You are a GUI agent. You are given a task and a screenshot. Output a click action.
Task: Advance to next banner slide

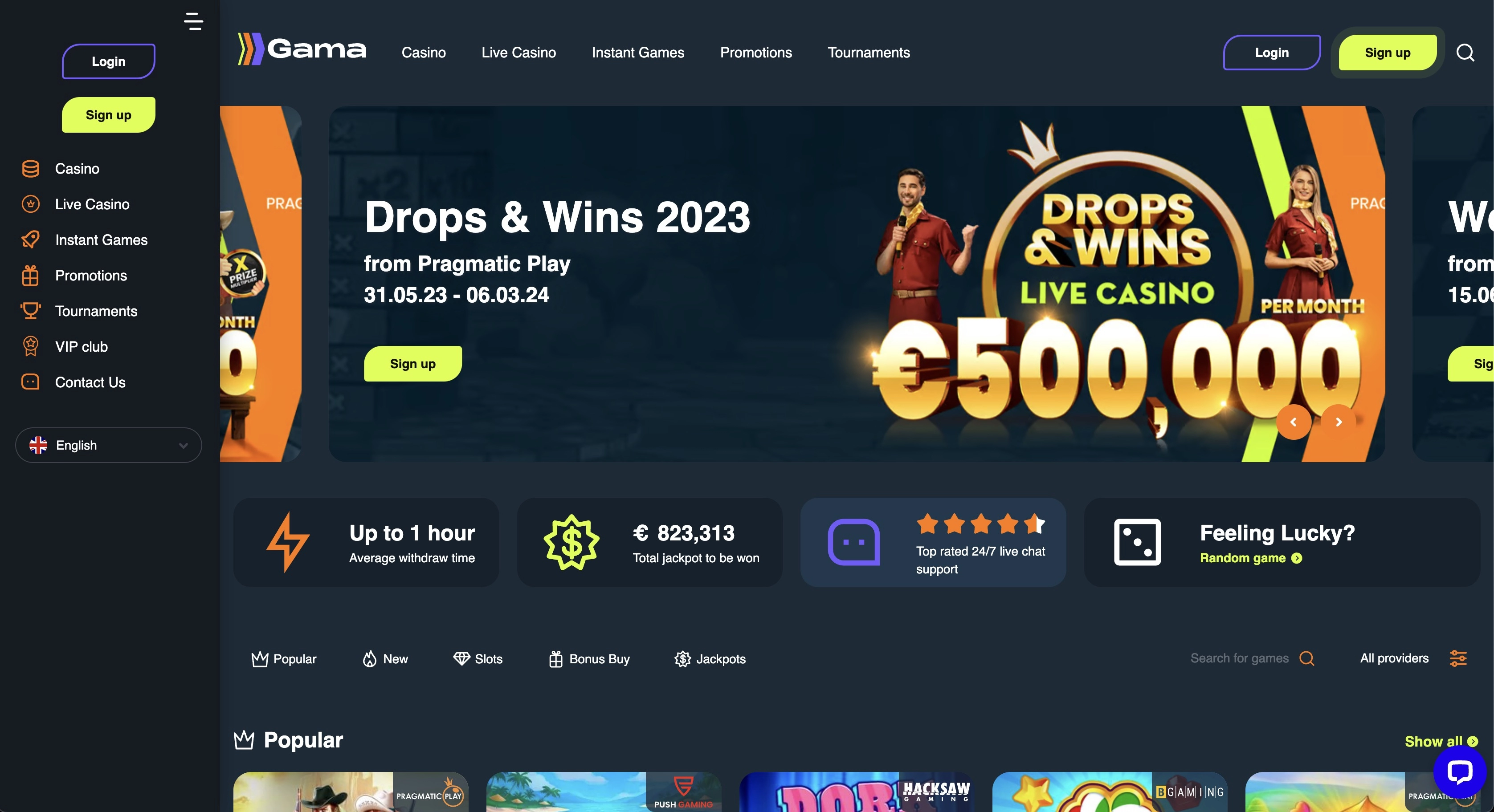pyautogui.click(x=1339, y=422)
